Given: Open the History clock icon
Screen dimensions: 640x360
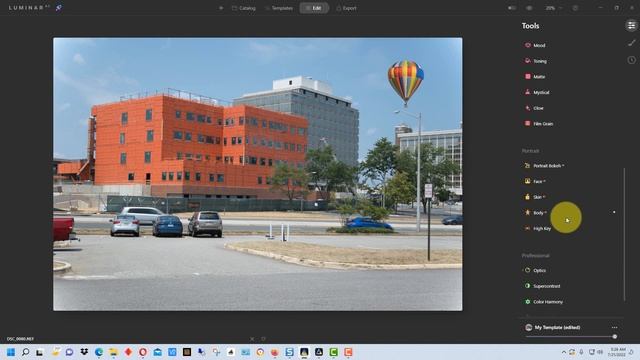Looking at the screenshot, I should coord(631,60).
